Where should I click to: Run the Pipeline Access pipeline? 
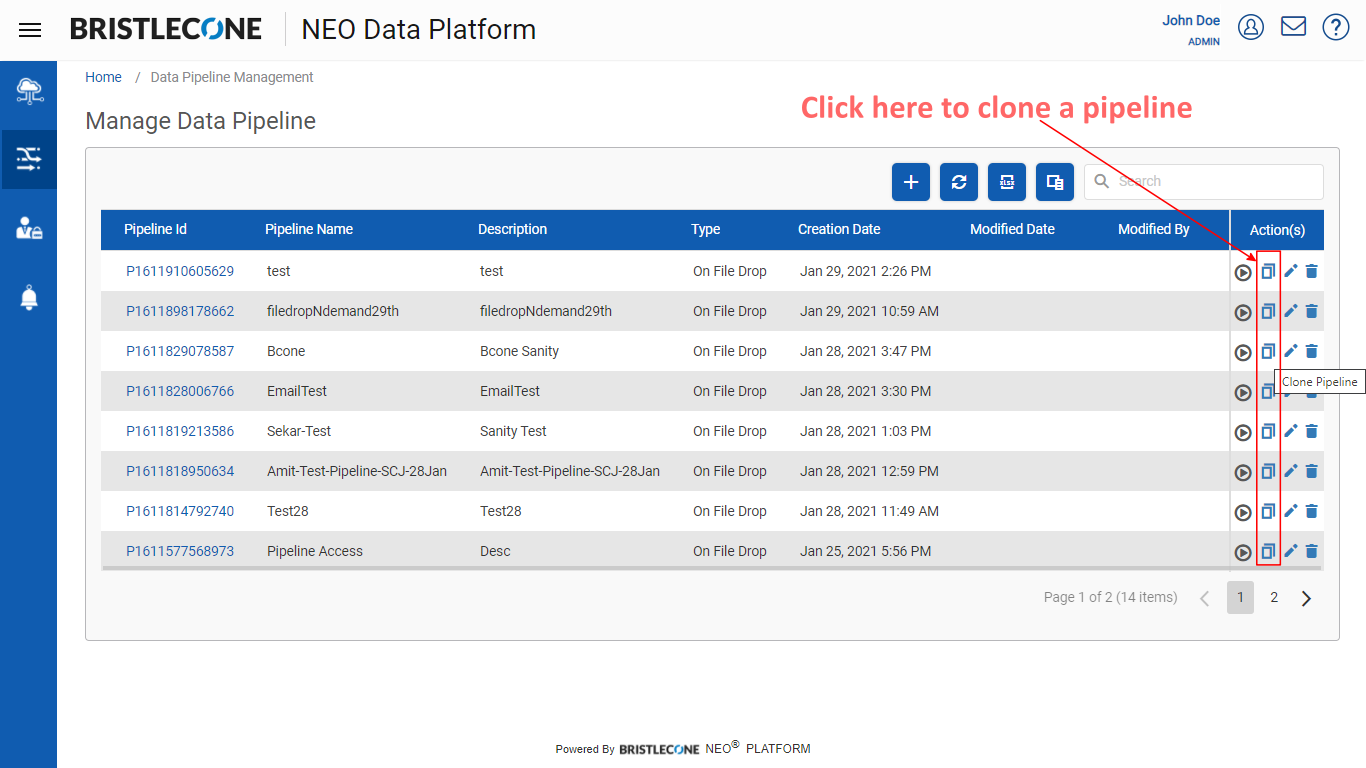[1243, 552]
